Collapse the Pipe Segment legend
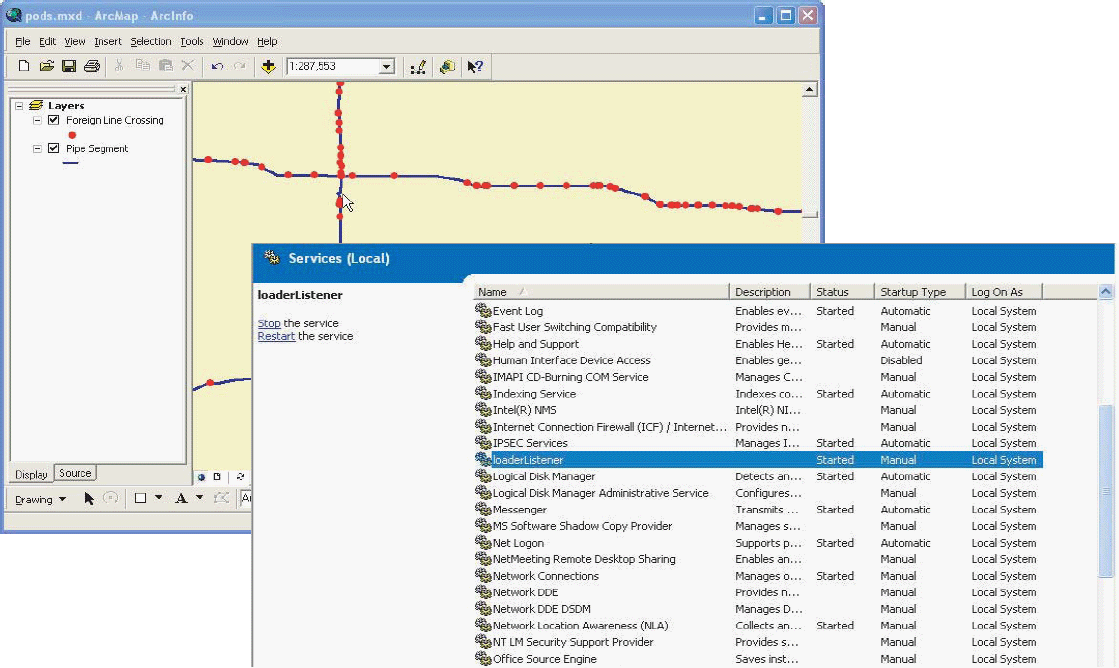The image size is (1119, 668). [x=37, y=149]
